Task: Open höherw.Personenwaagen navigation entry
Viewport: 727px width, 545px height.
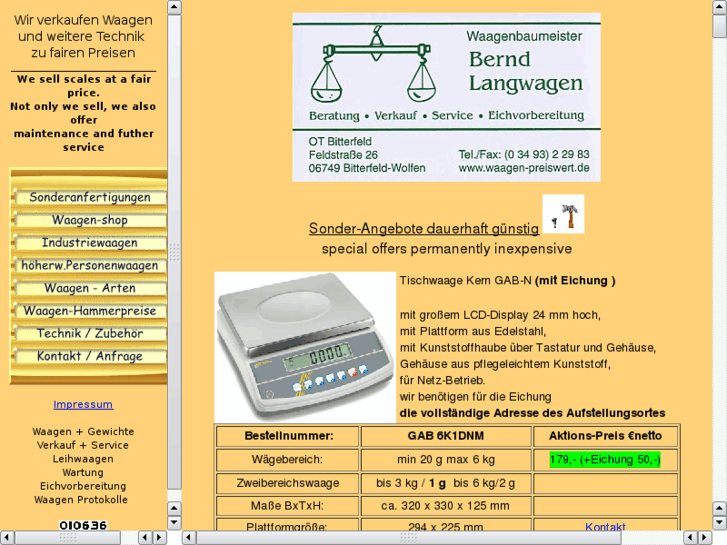Action: point(90,266)
